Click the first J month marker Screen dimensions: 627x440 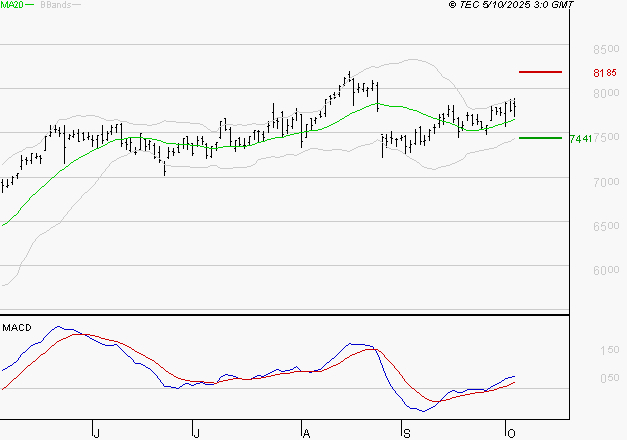96,433
